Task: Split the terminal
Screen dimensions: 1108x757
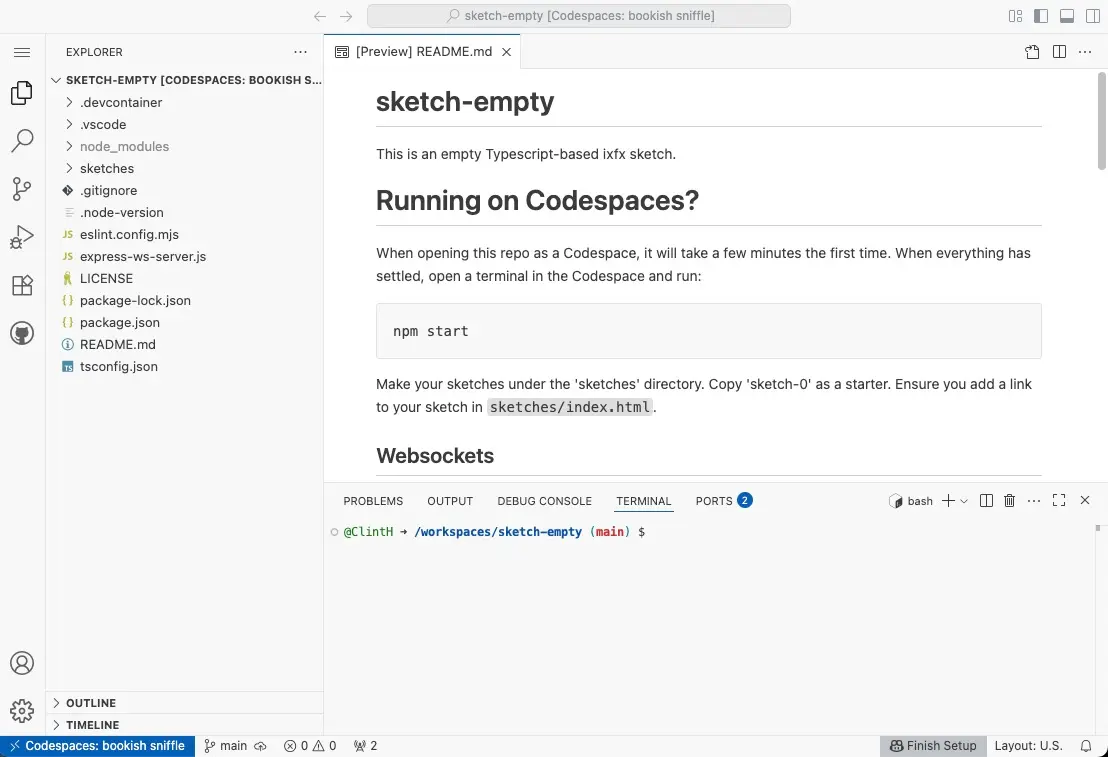Action: click(986, 500)
